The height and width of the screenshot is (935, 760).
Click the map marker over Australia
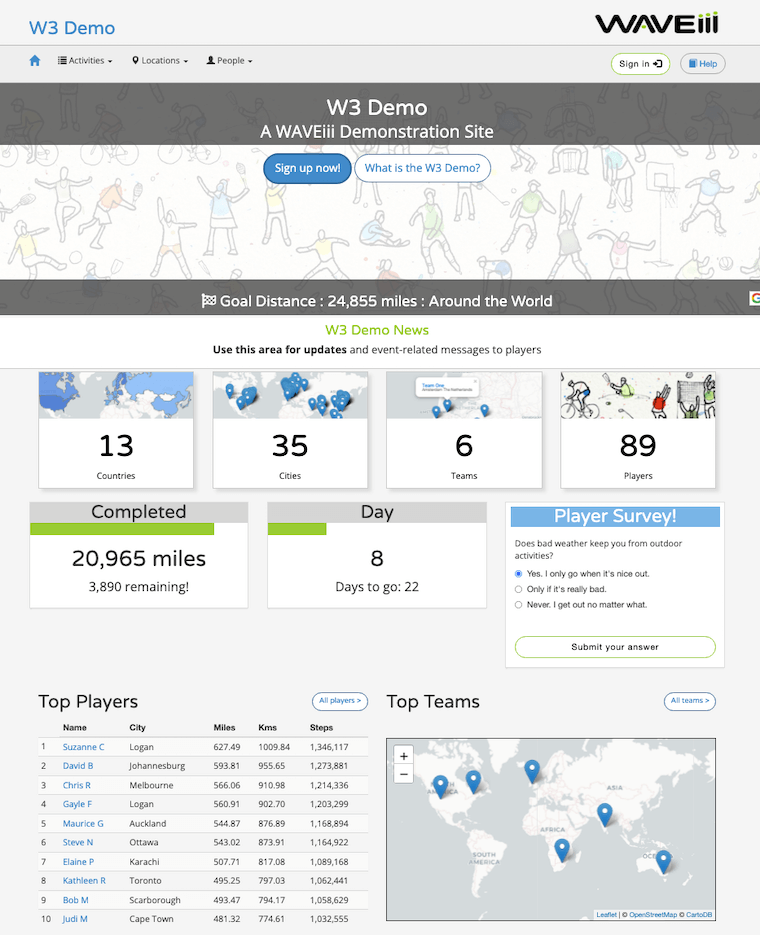(x=663, y=862)
